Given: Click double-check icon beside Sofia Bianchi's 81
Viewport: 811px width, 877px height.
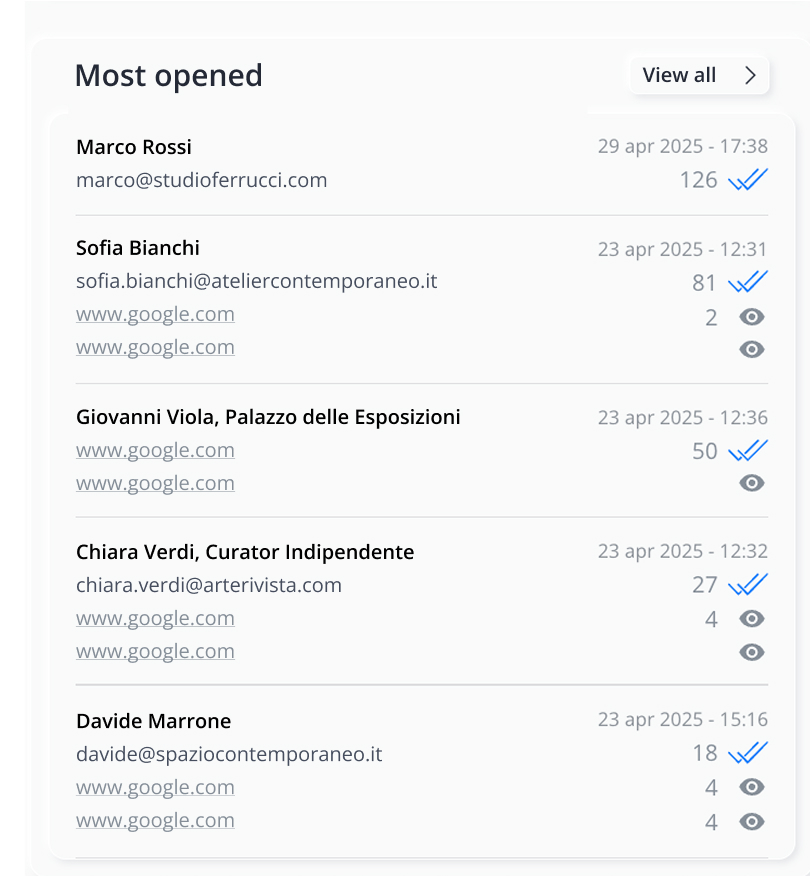Looking at the screenshot, I should tap(747, 282).
